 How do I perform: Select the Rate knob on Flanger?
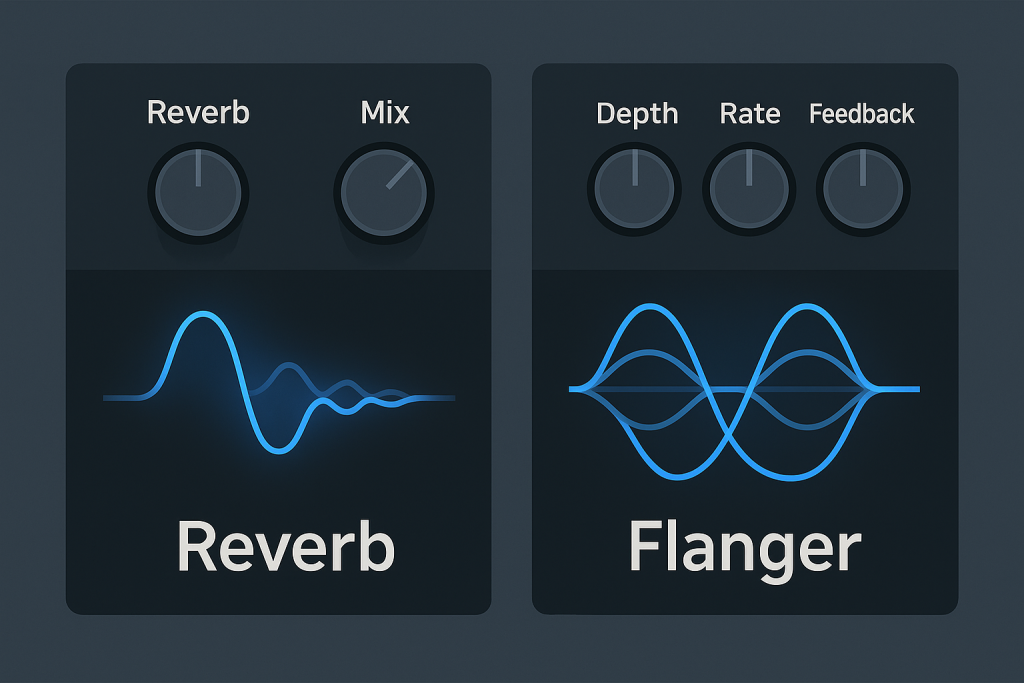(x=749, y=189)
